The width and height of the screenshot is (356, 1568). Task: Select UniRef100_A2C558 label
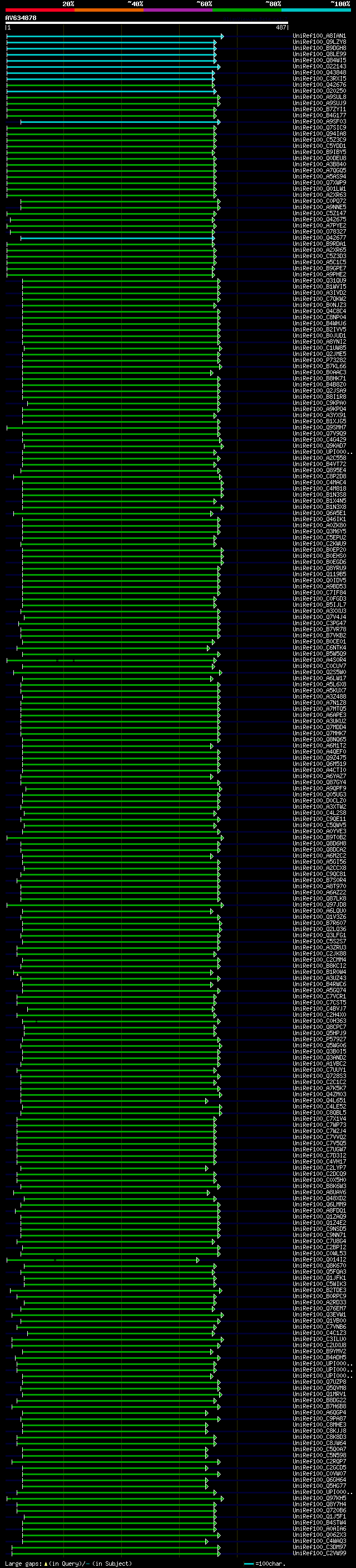[x=319, y=458]
